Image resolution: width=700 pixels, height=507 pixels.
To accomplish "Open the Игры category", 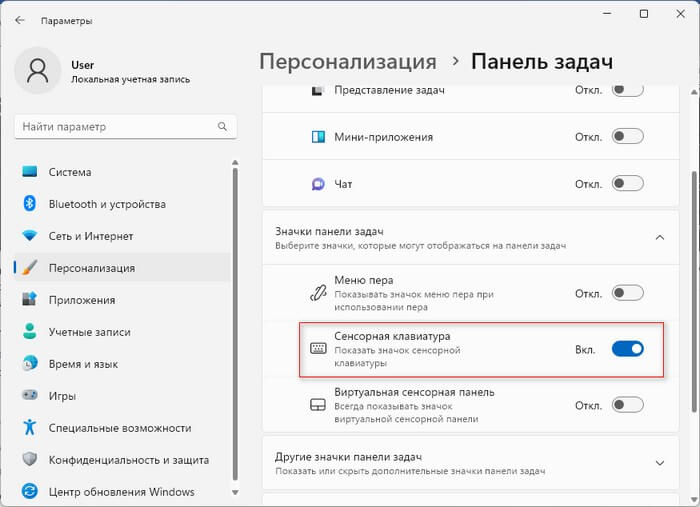I will [122, 396].
